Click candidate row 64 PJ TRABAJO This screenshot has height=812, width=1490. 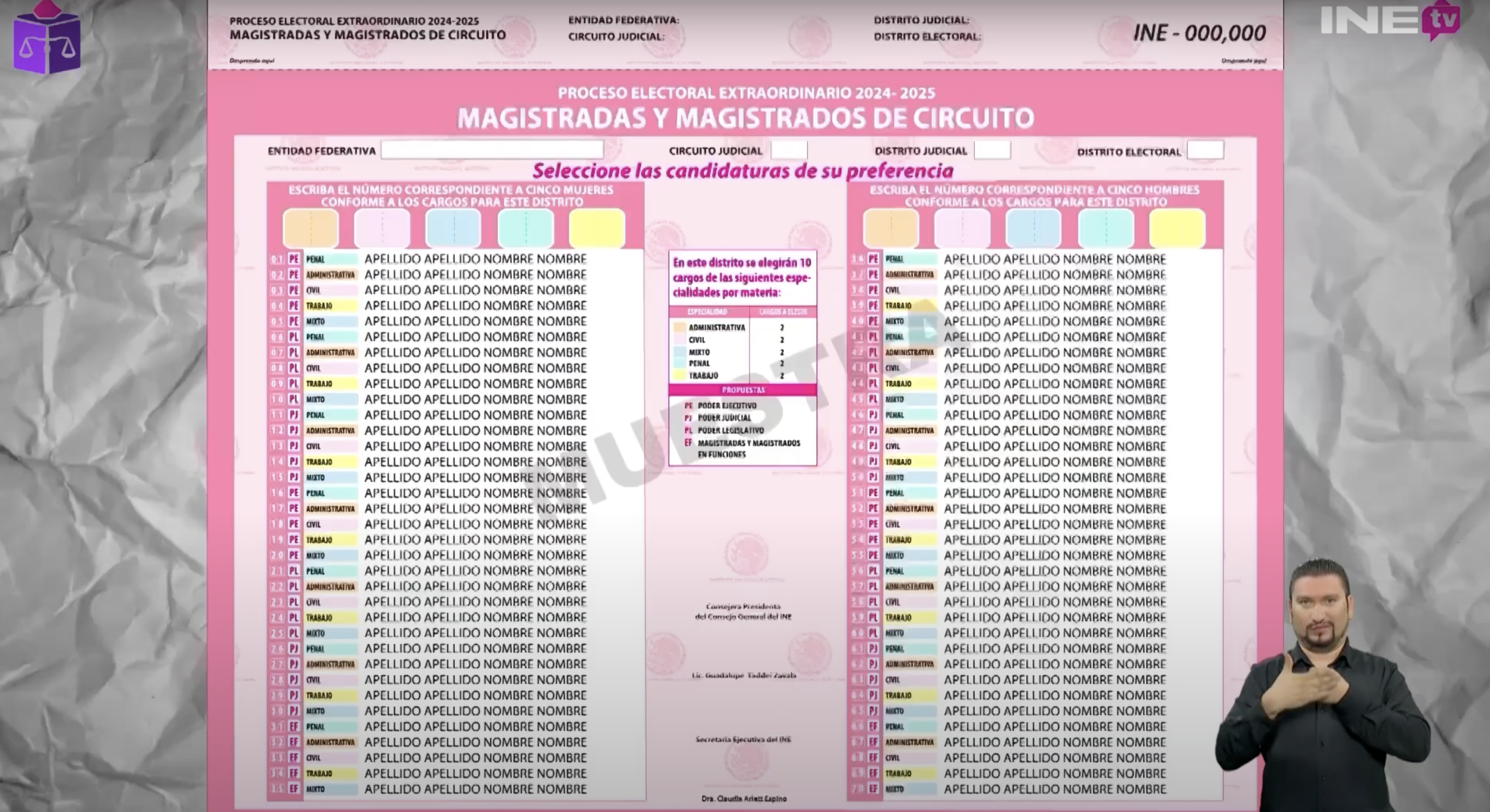pyautogui.click(x=1035, y=696)
